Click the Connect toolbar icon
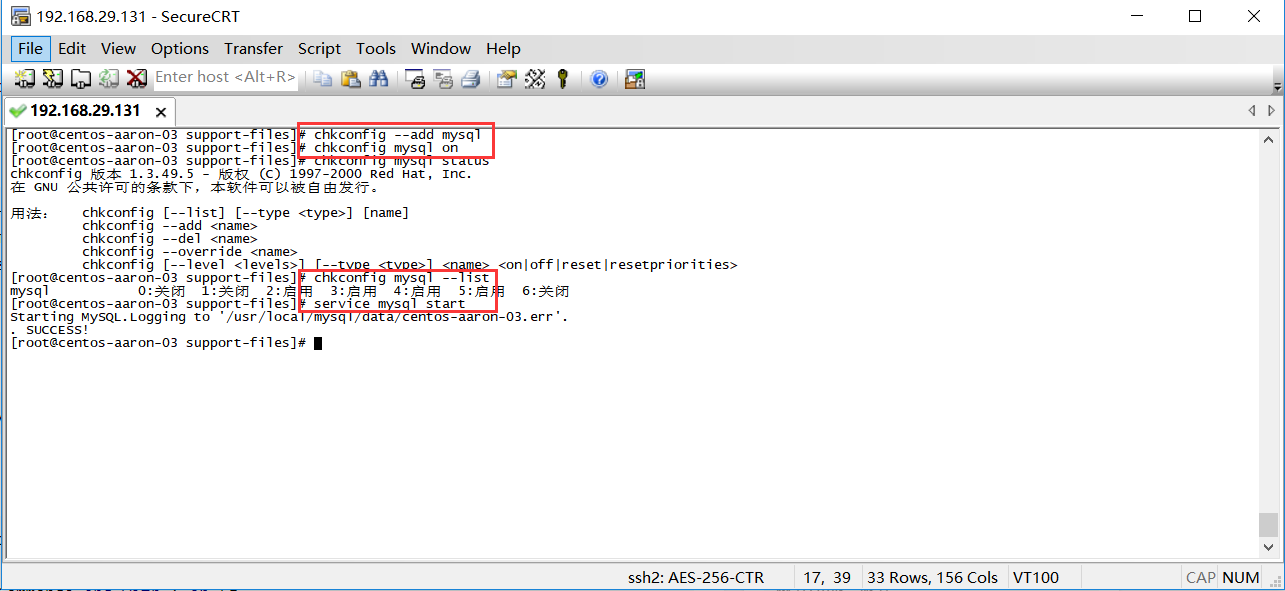Viewport: 1285px width, 591px height. click(25, 78)
